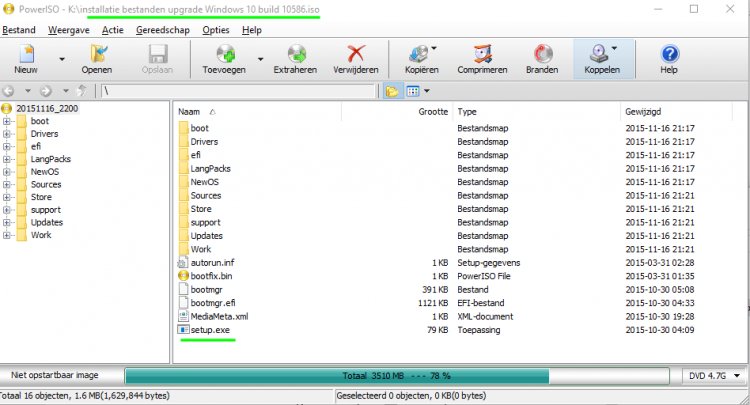Open the Help toolbar icon
The height and width of the screenshot is (405, 750).
pyautogui.click(x=669, y=56)
